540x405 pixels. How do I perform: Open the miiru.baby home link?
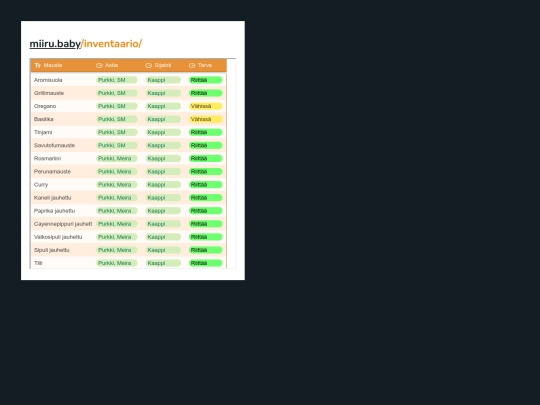tap(55, 44)
